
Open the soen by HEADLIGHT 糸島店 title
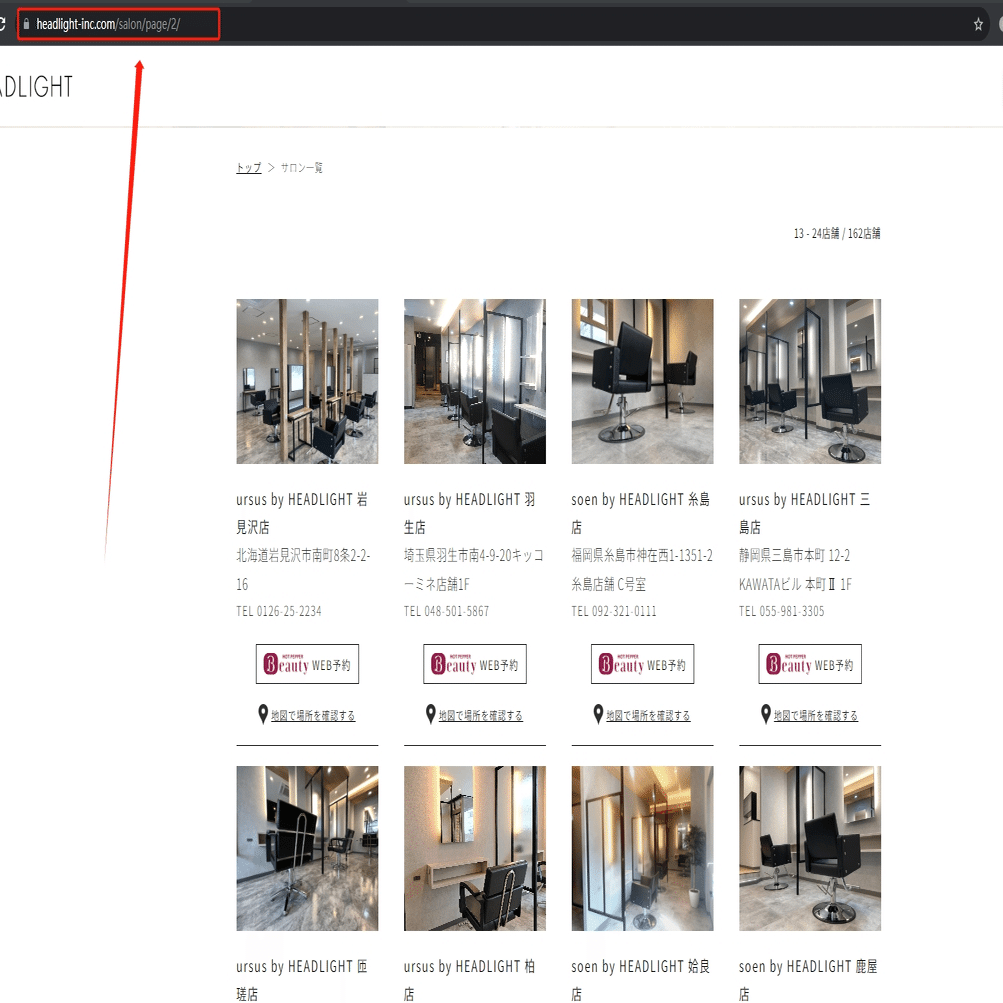[x=640, y=513]
